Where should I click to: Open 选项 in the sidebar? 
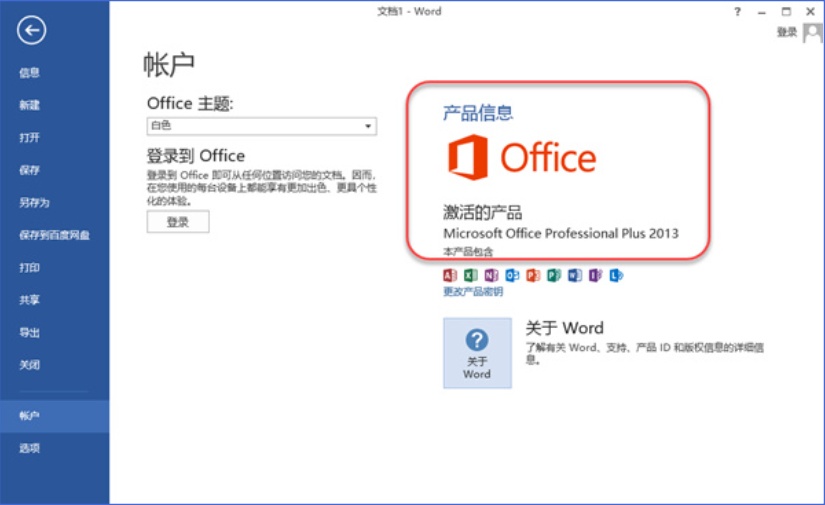point(29,448)
